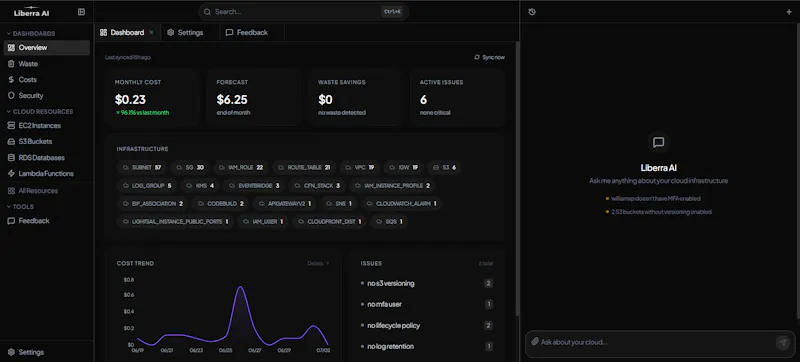
Task: Click the send message icon
Action: pyautogui.click(x=783, y=342)
